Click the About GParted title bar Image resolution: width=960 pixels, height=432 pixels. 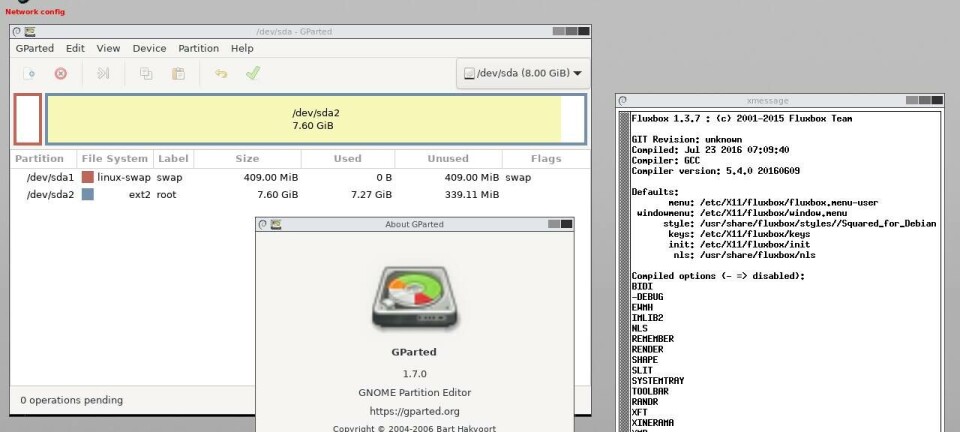tap(414, 224)
